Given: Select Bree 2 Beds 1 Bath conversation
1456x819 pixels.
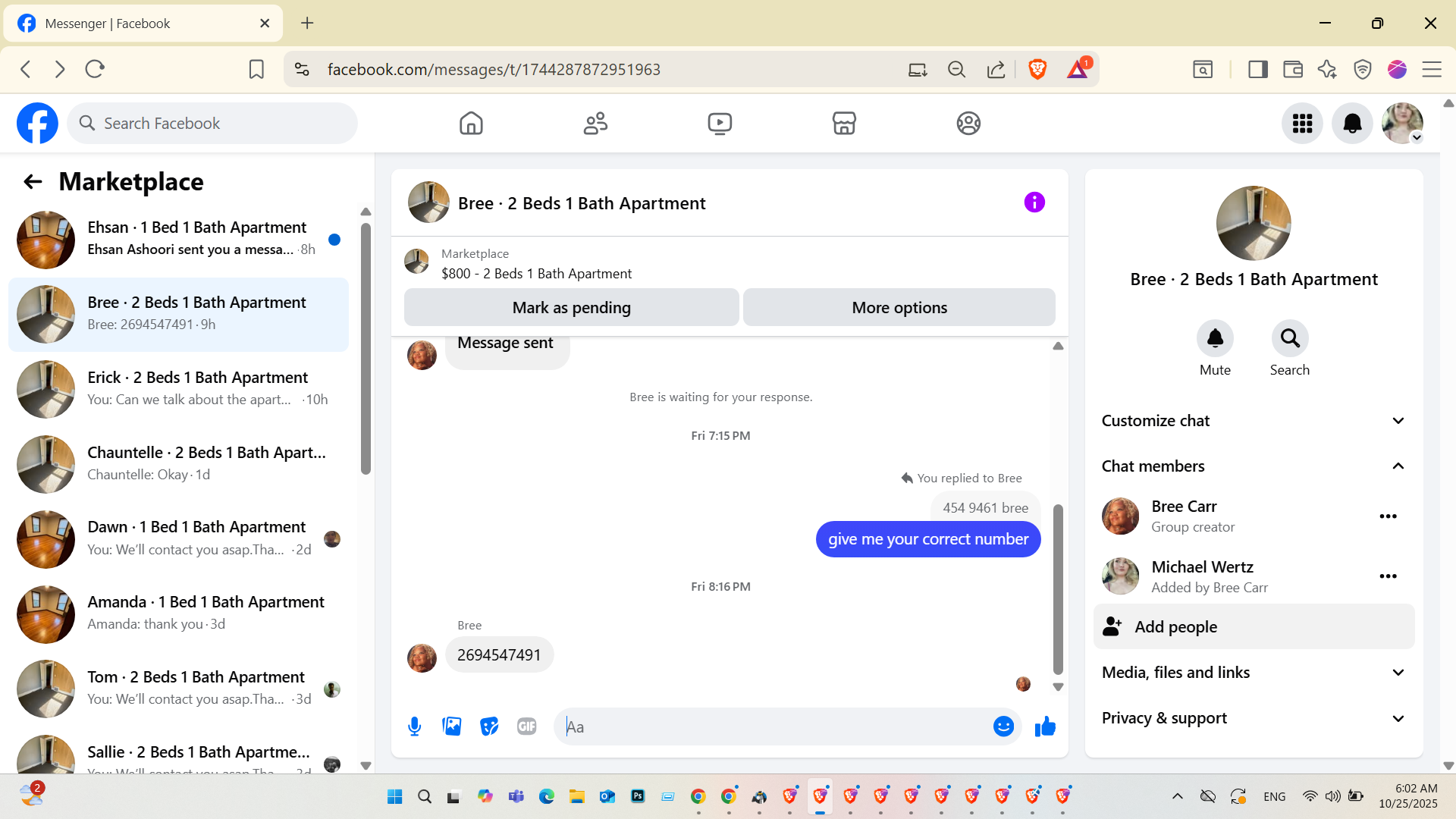Looking at the screenshot, I should click(179, 315).
